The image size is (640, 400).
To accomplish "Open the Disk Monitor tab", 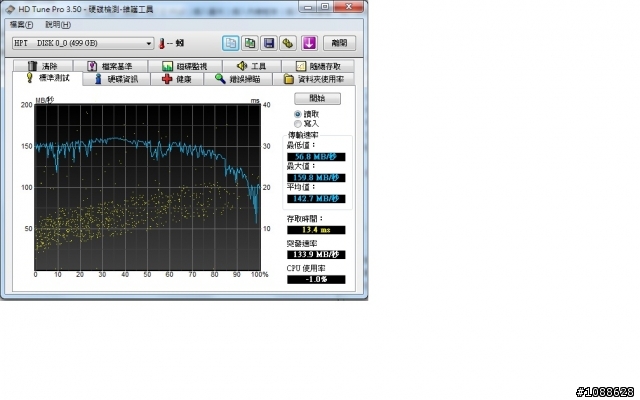I will pyautogui.click(x=185, y=66).
